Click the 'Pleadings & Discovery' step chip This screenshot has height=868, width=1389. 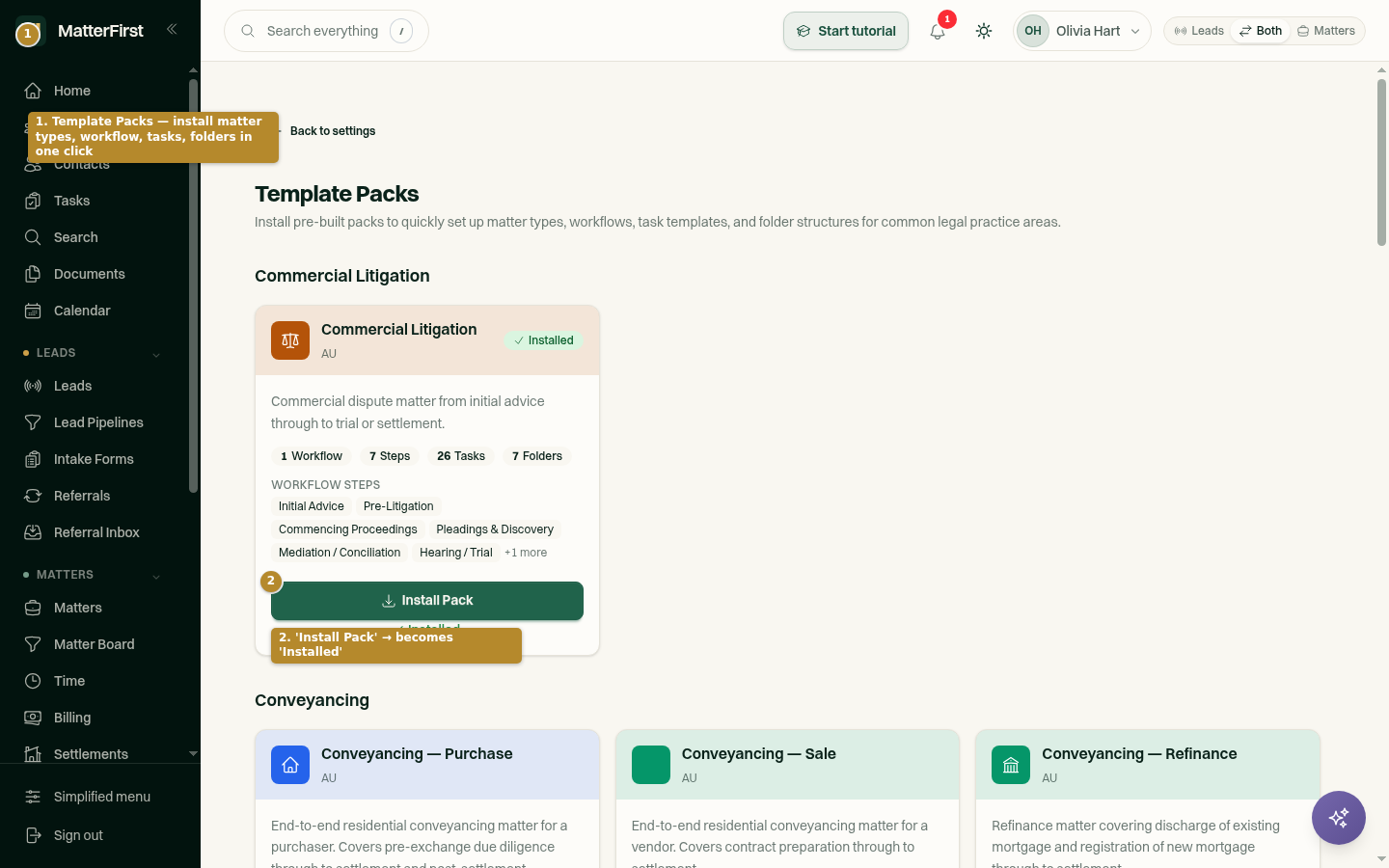click(495, 529)
